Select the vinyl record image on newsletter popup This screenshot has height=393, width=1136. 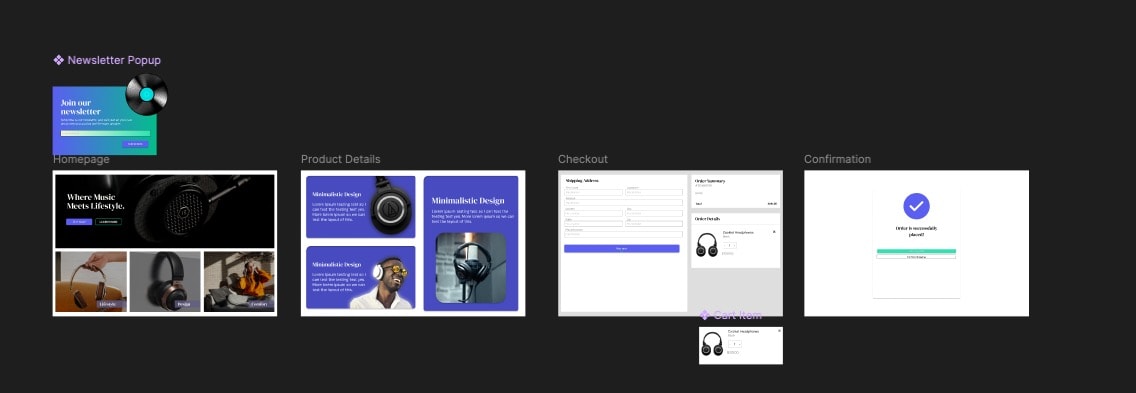point(146,94)
